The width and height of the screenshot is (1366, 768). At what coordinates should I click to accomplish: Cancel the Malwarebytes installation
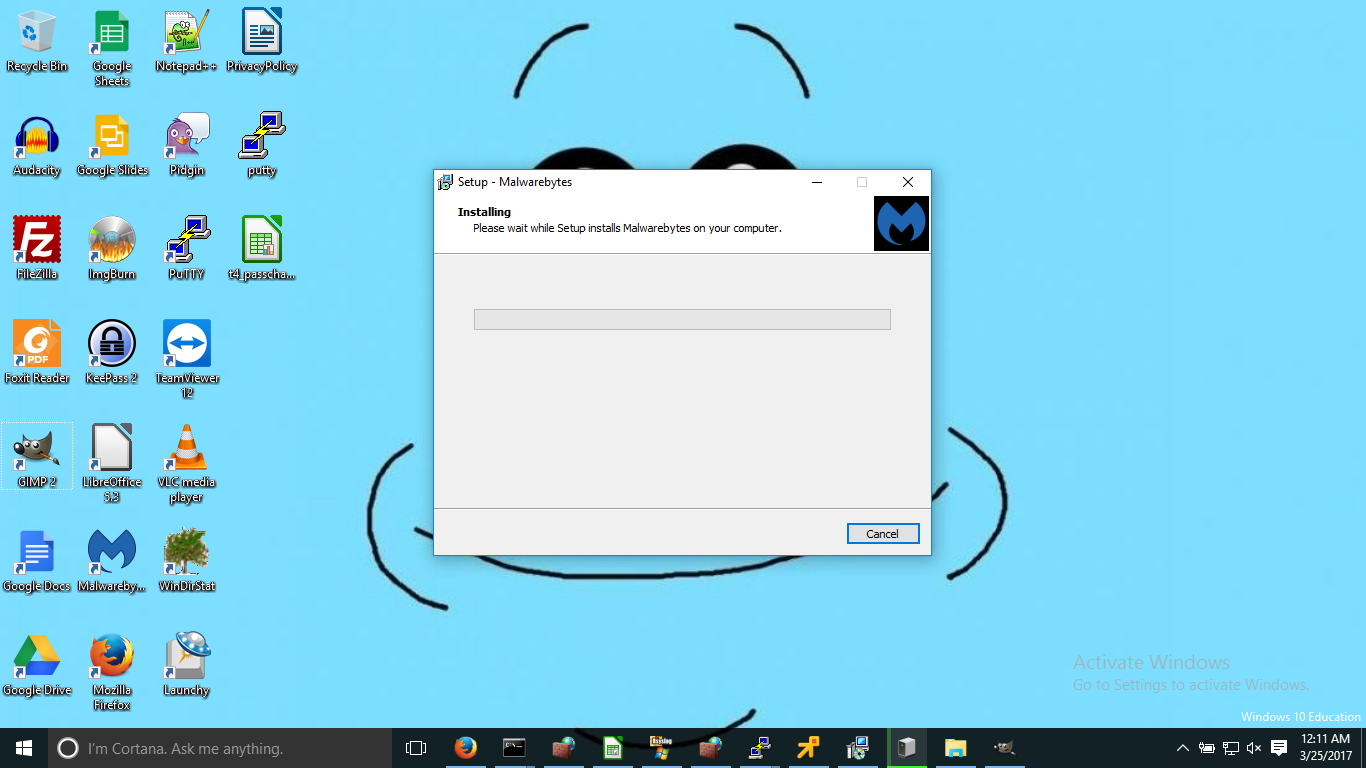pos(883,534)
